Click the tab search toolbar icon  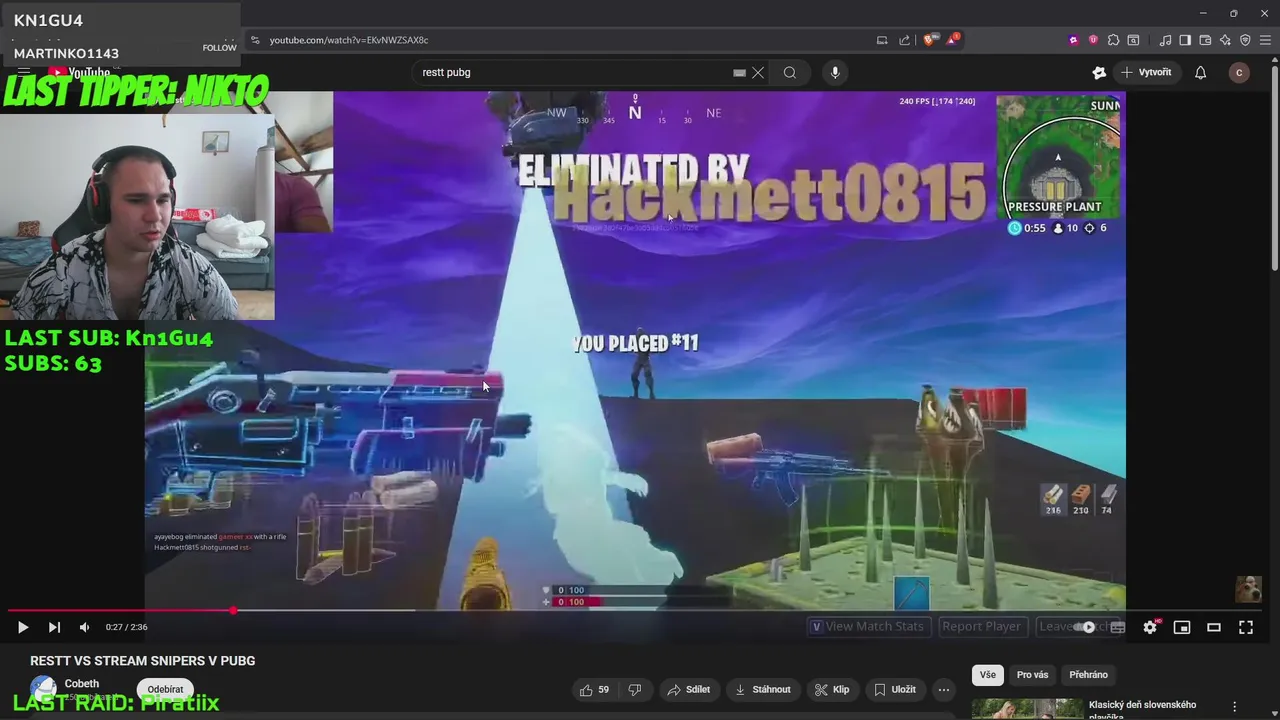point(1133,40)
